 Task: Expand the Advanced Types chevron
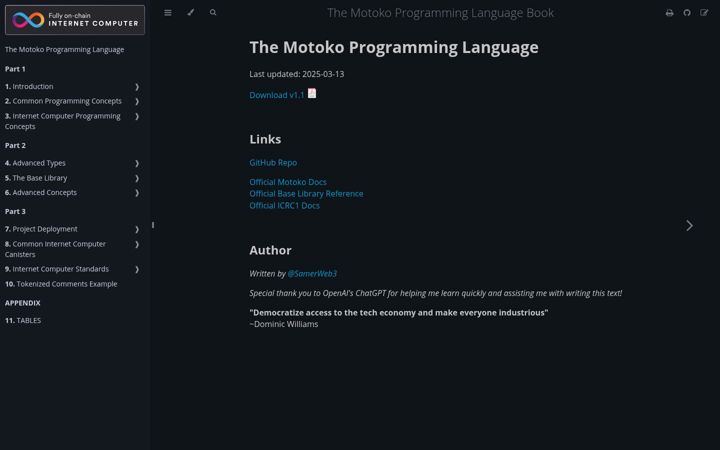click(x=137, y=163)
